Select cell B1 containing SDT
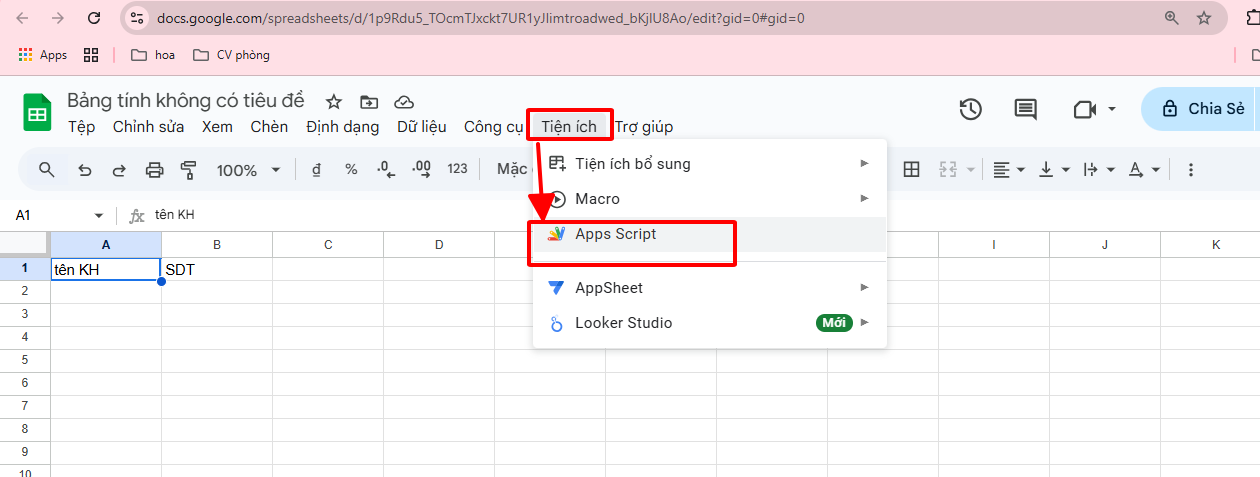1260x477 pixels. pos(216,269)
